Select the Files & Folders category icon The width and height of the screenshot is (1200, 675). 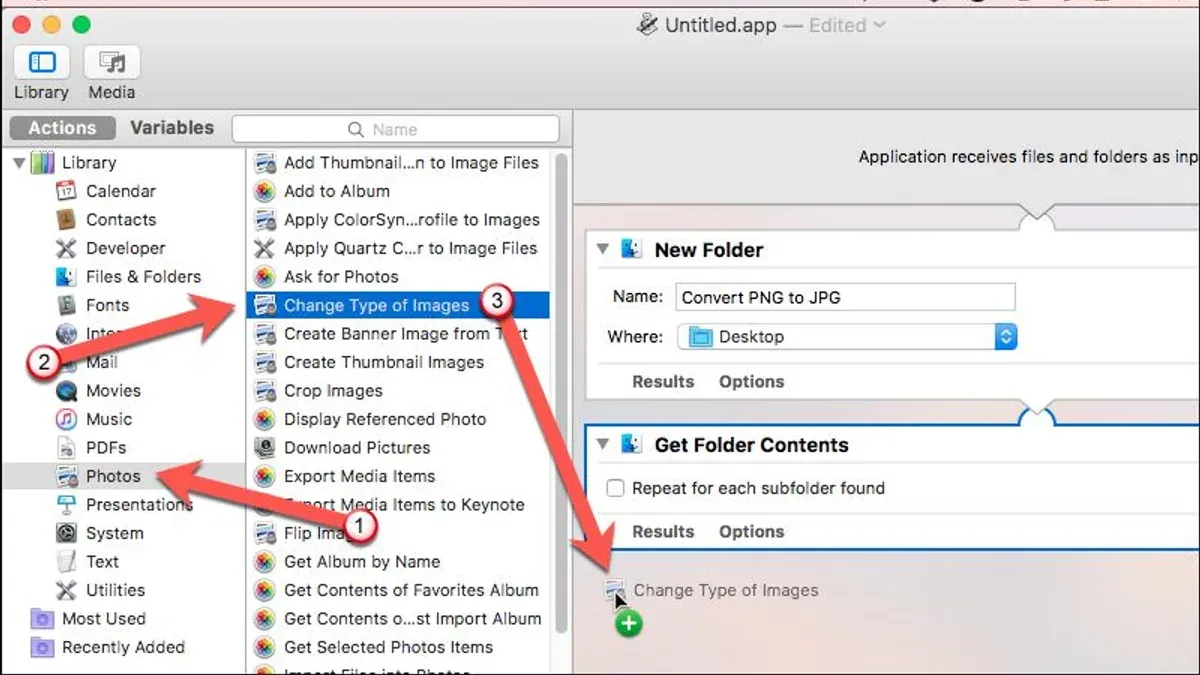point(67,277)
